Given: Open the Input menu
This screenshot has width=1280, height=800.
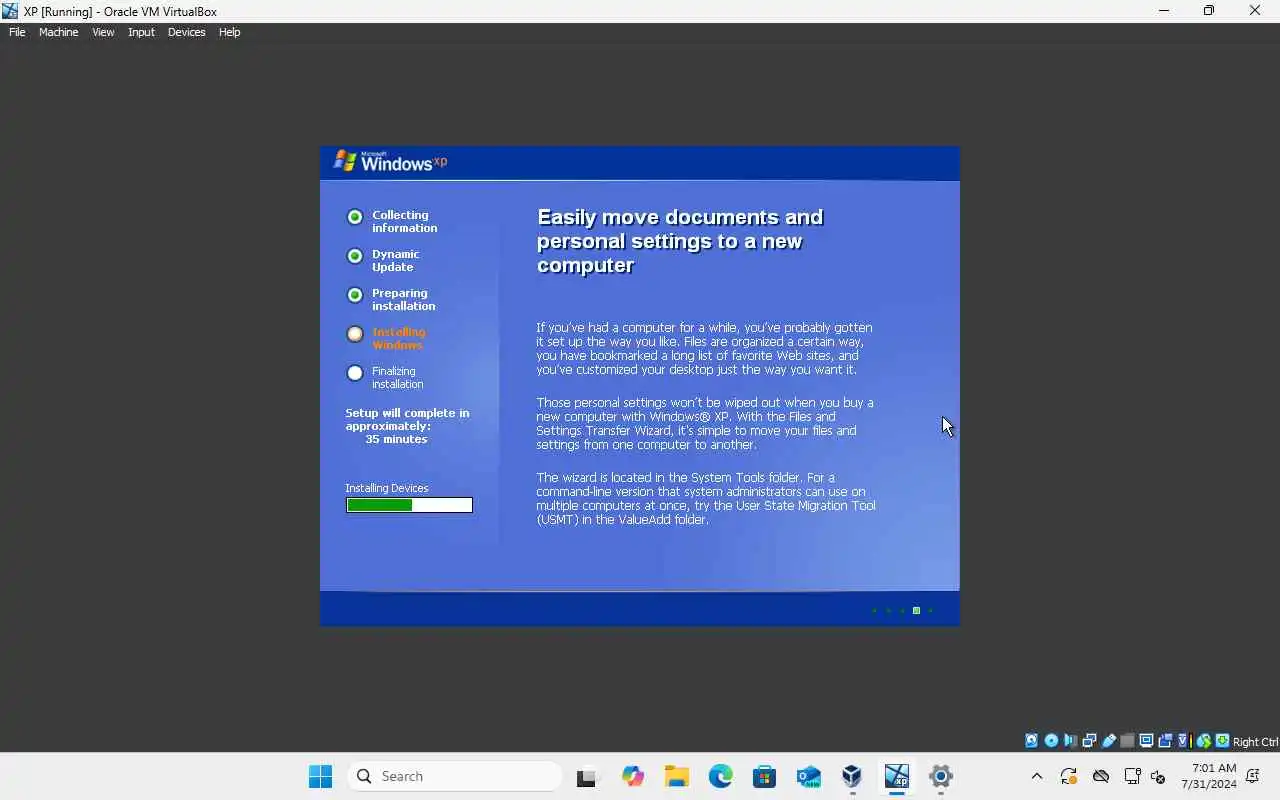Looking at the screenshot, I should click(x=141, y=32).
